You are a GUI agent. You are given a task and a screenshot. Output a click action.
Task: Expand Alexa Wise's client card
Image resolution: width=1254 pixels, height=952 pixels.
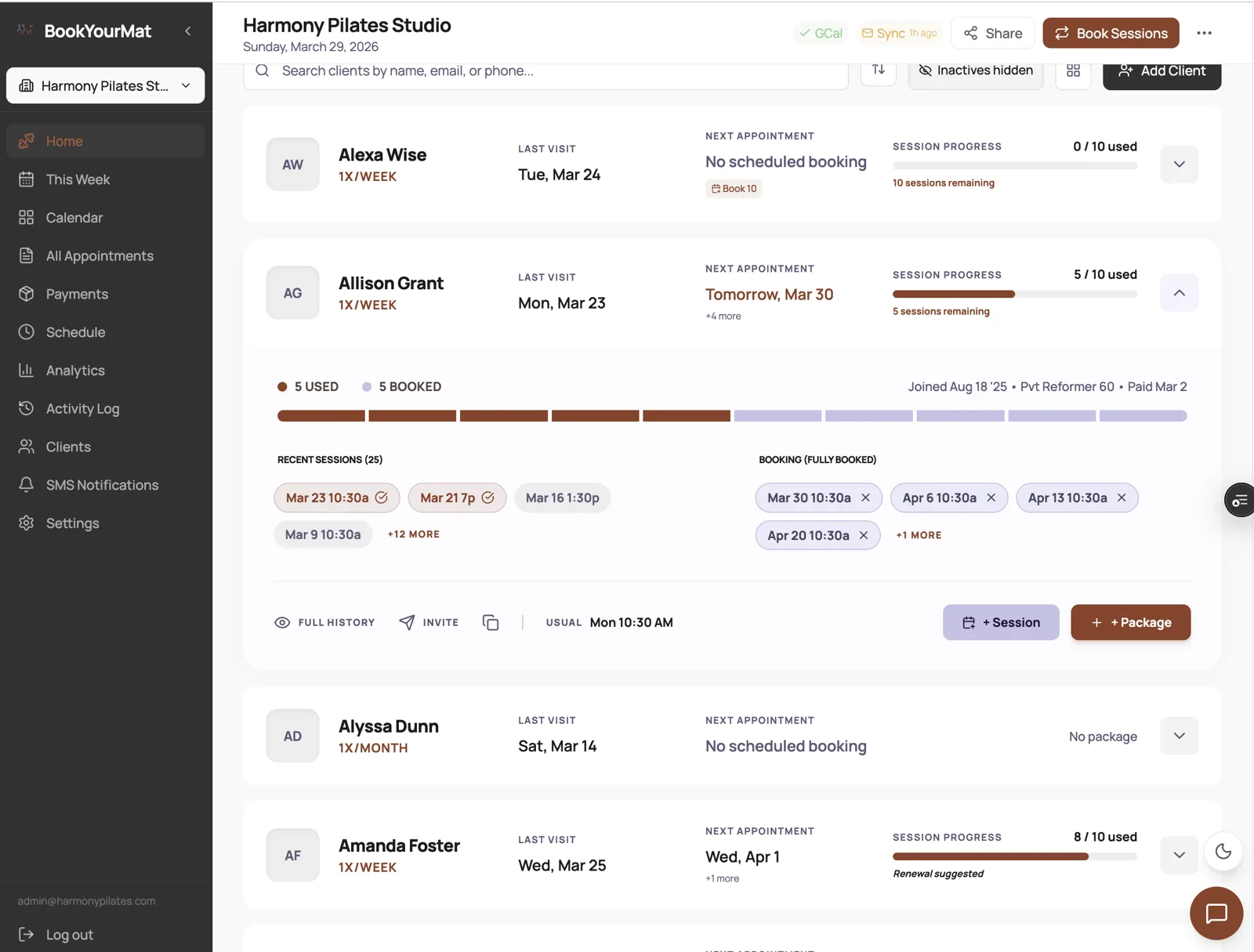coord(1180,165)
